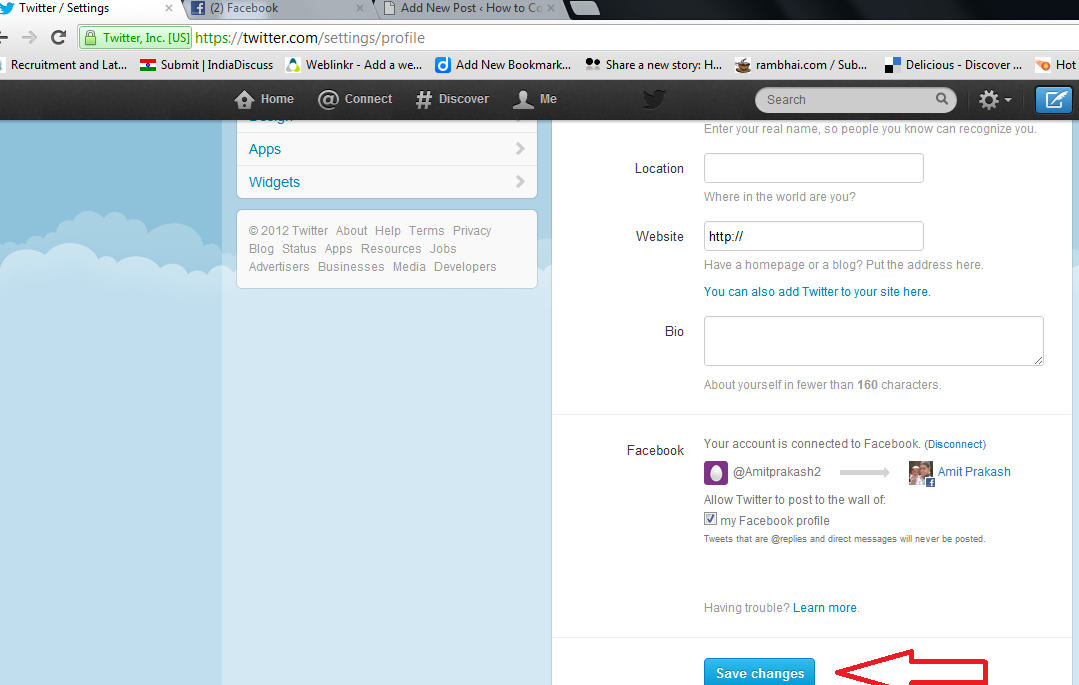This screenshot has width=1079, height=685.
Task: Open the rambhai.com bookmark icon
Action: (x=743, y=65)
